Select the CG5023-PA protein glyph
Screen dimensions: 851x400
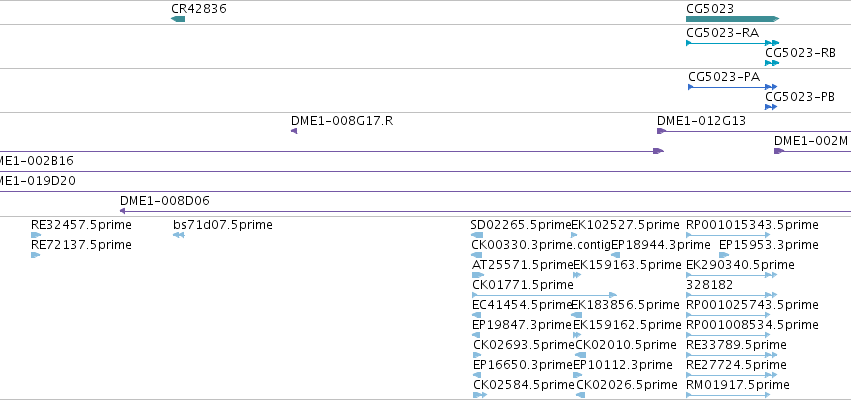pos(732,87)
